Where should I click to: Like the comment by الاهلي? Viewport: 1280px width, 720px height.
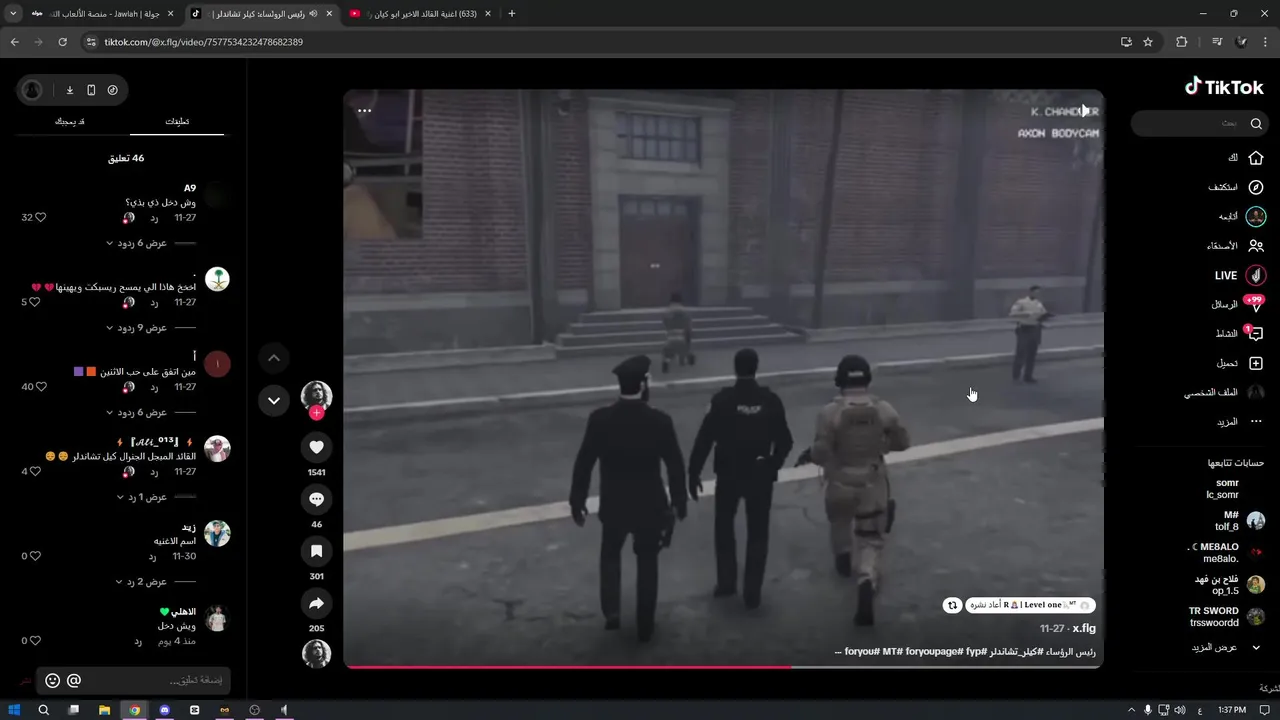pyautogui.click(x=34, y=641)
